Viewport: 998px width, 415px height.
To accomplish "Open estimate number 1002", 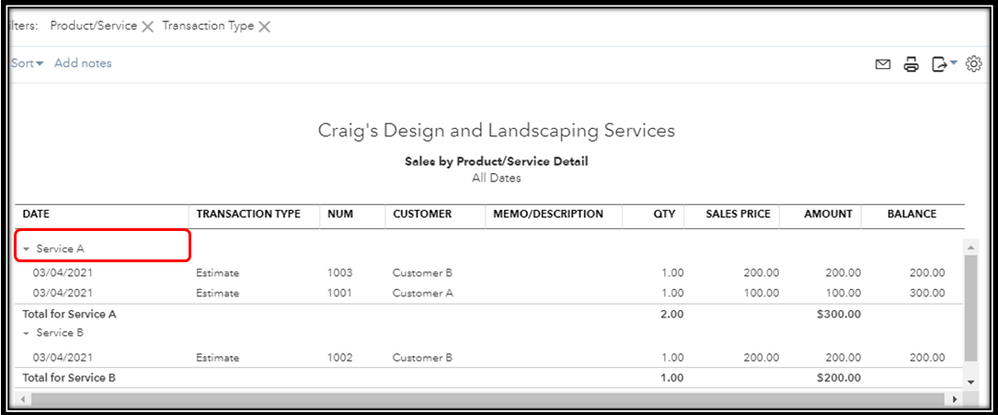I will 340,358.
